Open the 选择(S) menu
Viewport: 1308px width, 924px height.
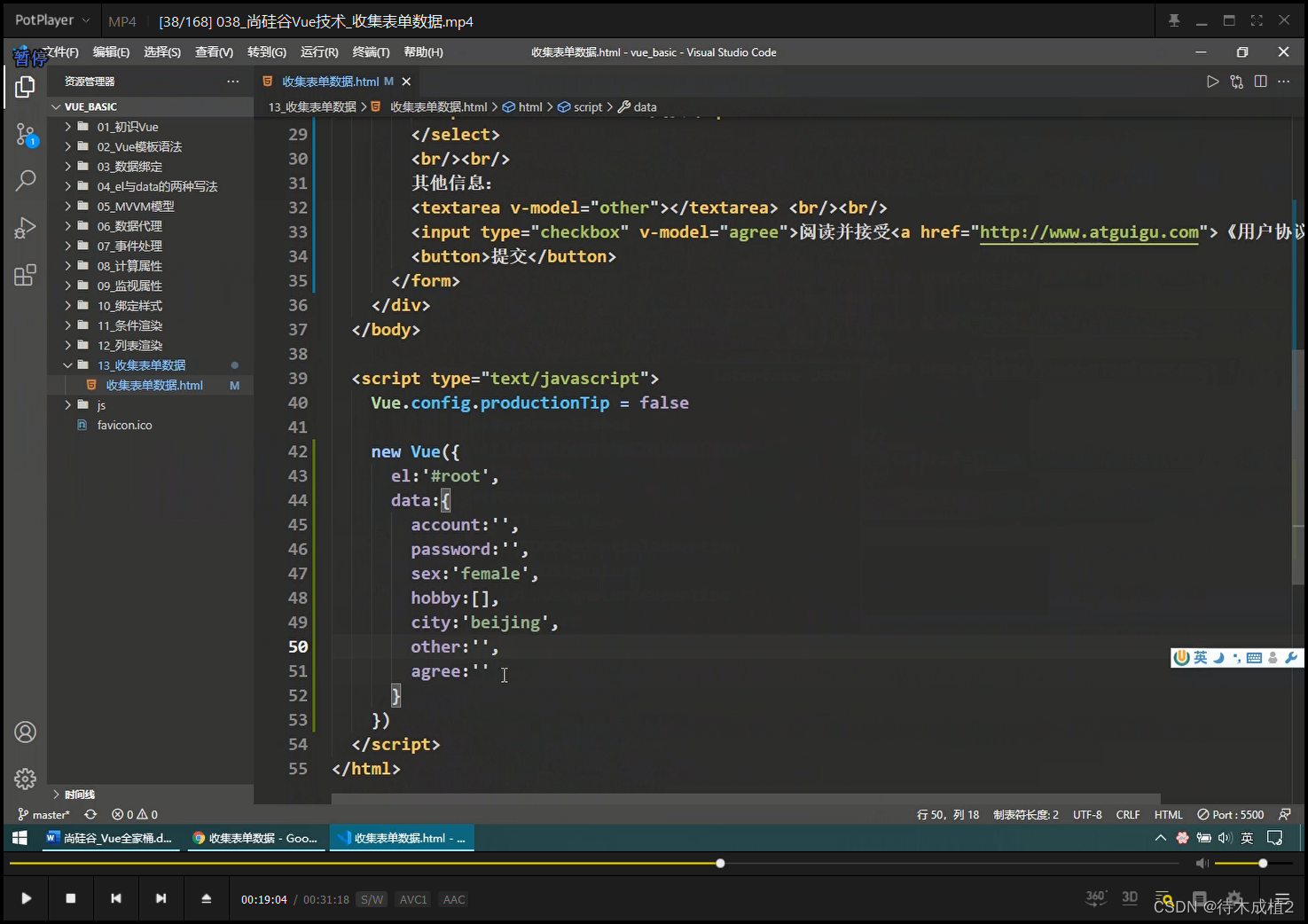(162, 52)
